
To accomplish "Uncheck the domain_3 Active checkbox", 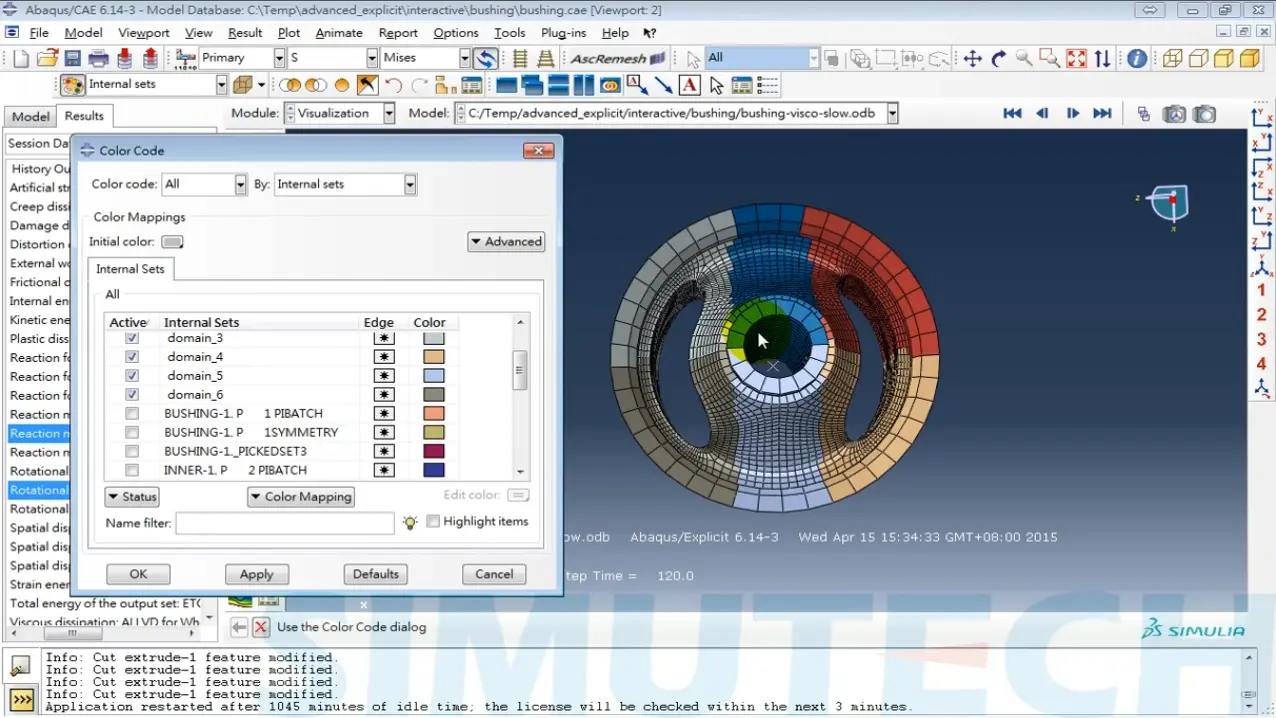I will point(132,338).
